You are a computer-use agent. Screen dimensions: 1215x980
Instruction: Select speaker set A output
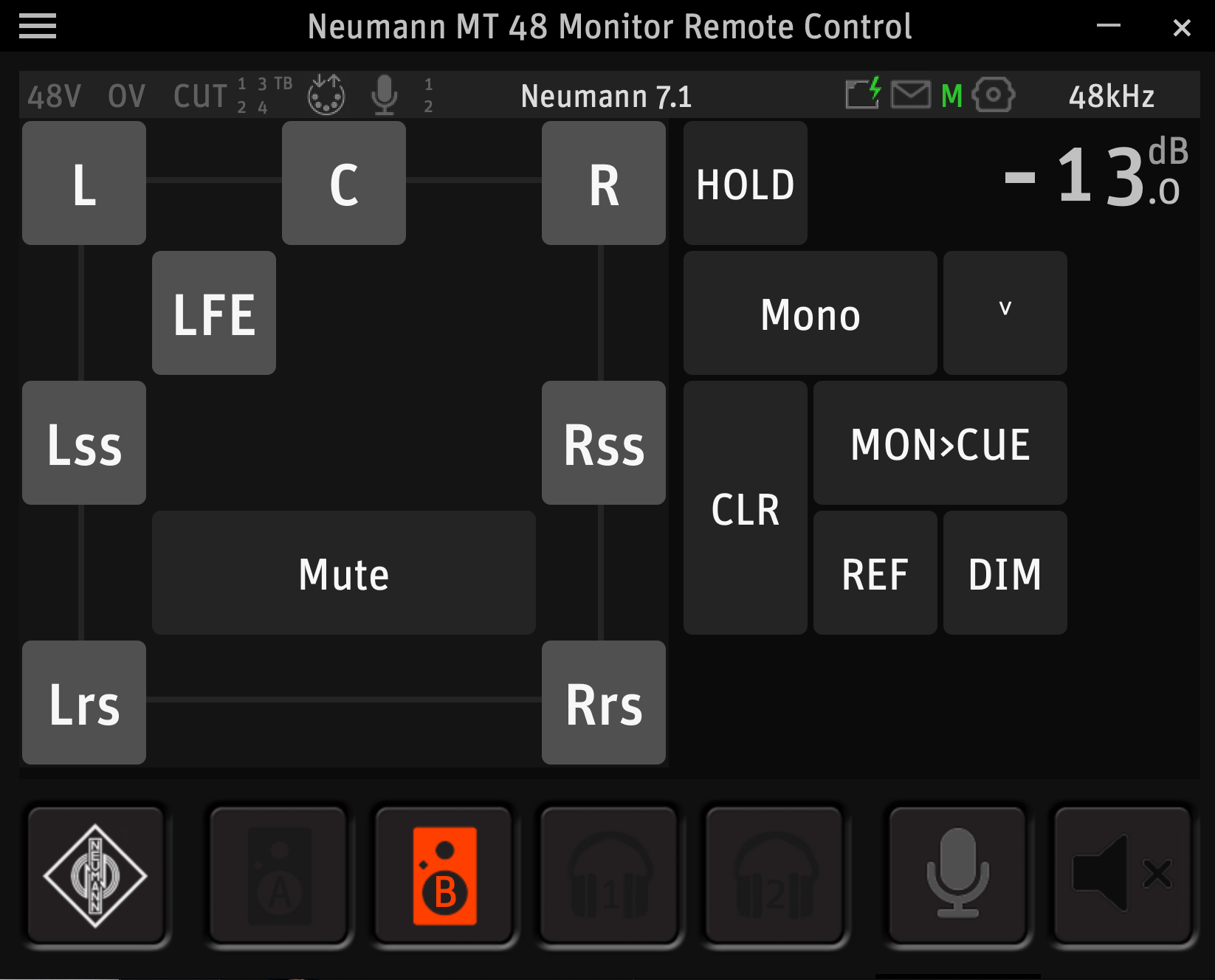click(278, 875)
